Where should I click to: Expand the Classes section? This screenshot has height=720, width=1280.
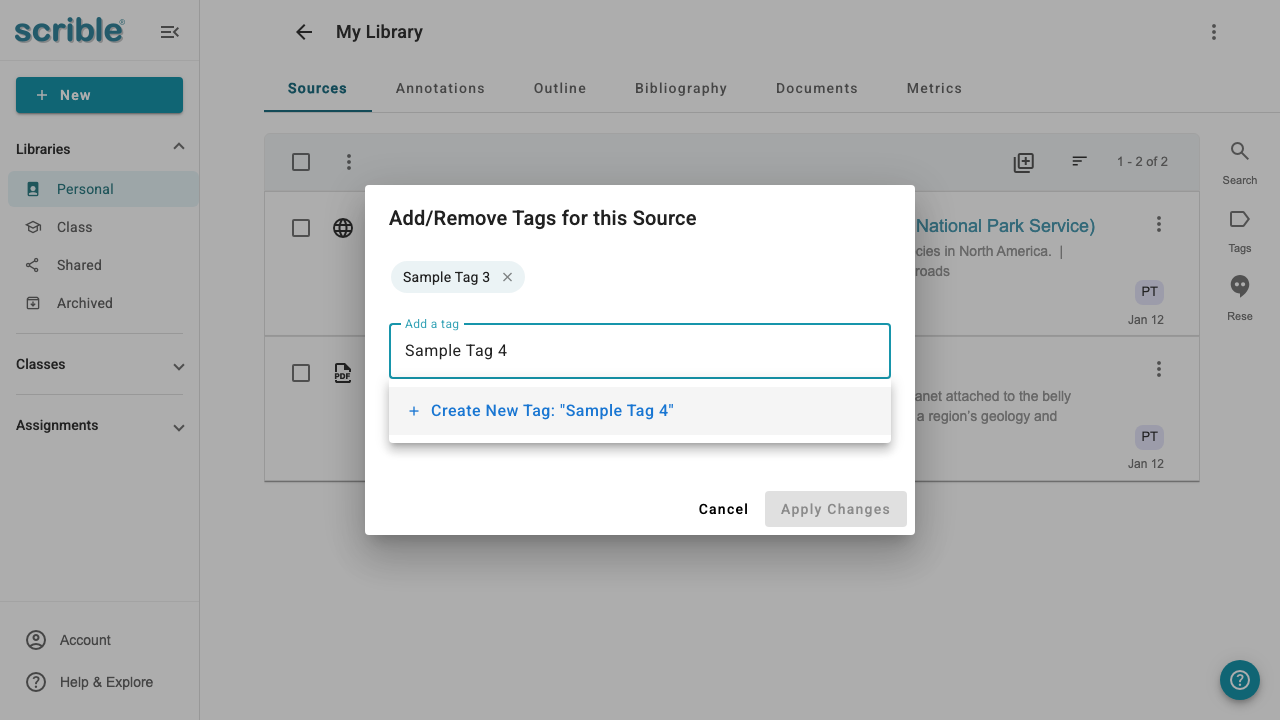(x=179, y=367)
